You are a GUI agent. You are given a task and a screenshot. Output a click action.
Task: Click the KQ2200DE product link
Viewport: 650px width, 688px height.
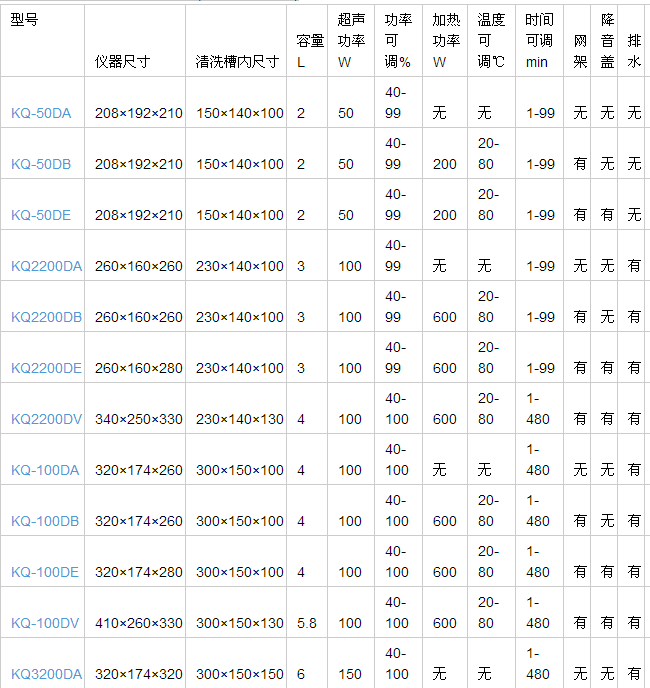pos(46,368)
